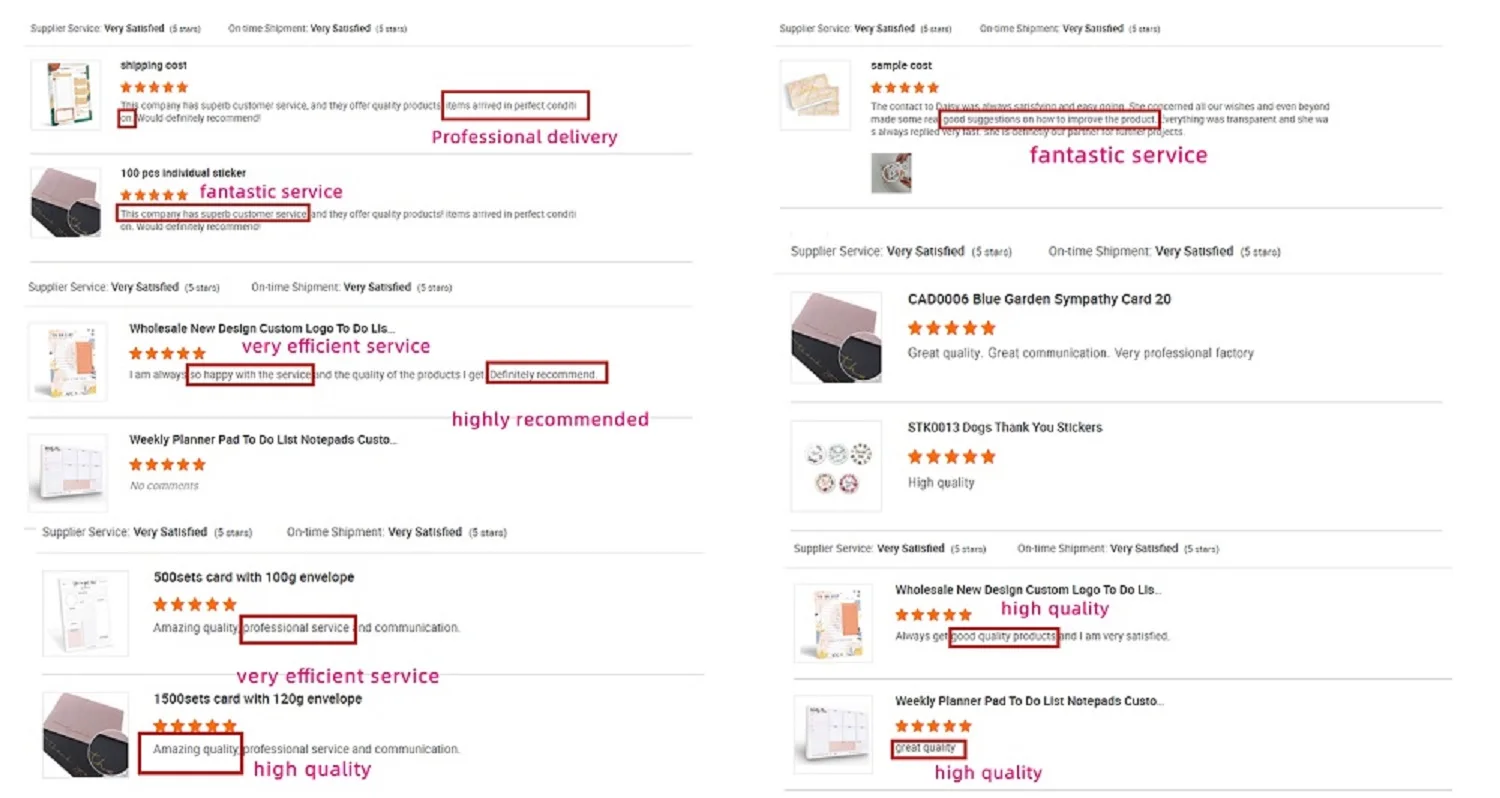Image resolution: width=1500 pixels, height=798 pixels.
Task: Click star rating under STK0013 Dogs Stickers
Action: click(951, 457)
